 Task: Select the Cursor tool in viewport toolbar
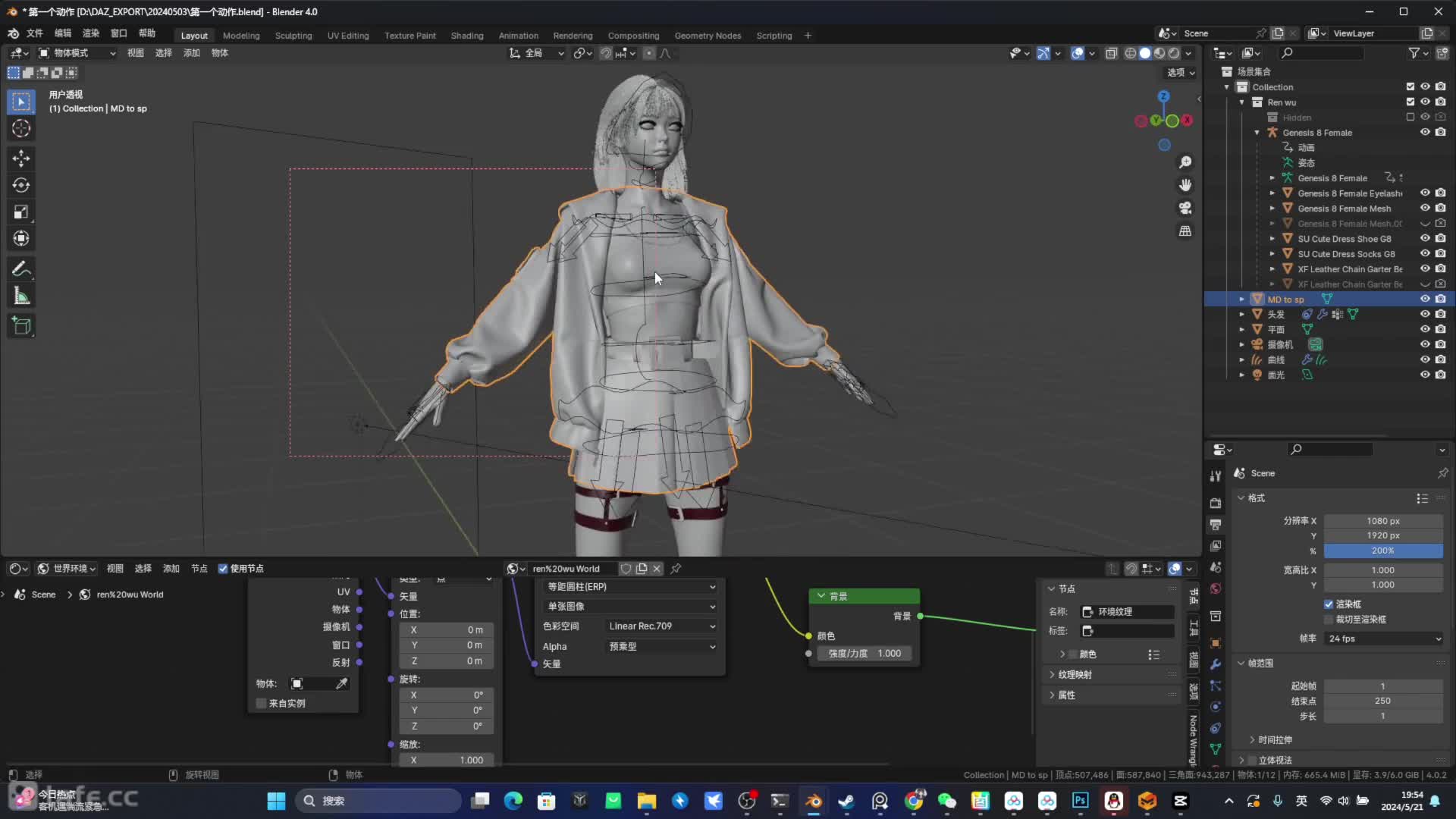click(x=21, y=129)
